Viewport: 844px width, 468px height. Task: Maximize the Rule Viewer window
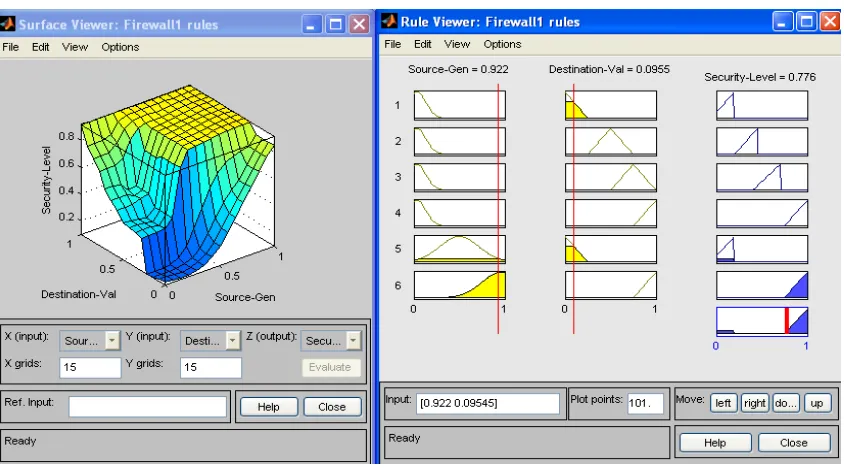pyautogui.click(x=806, y=22)
